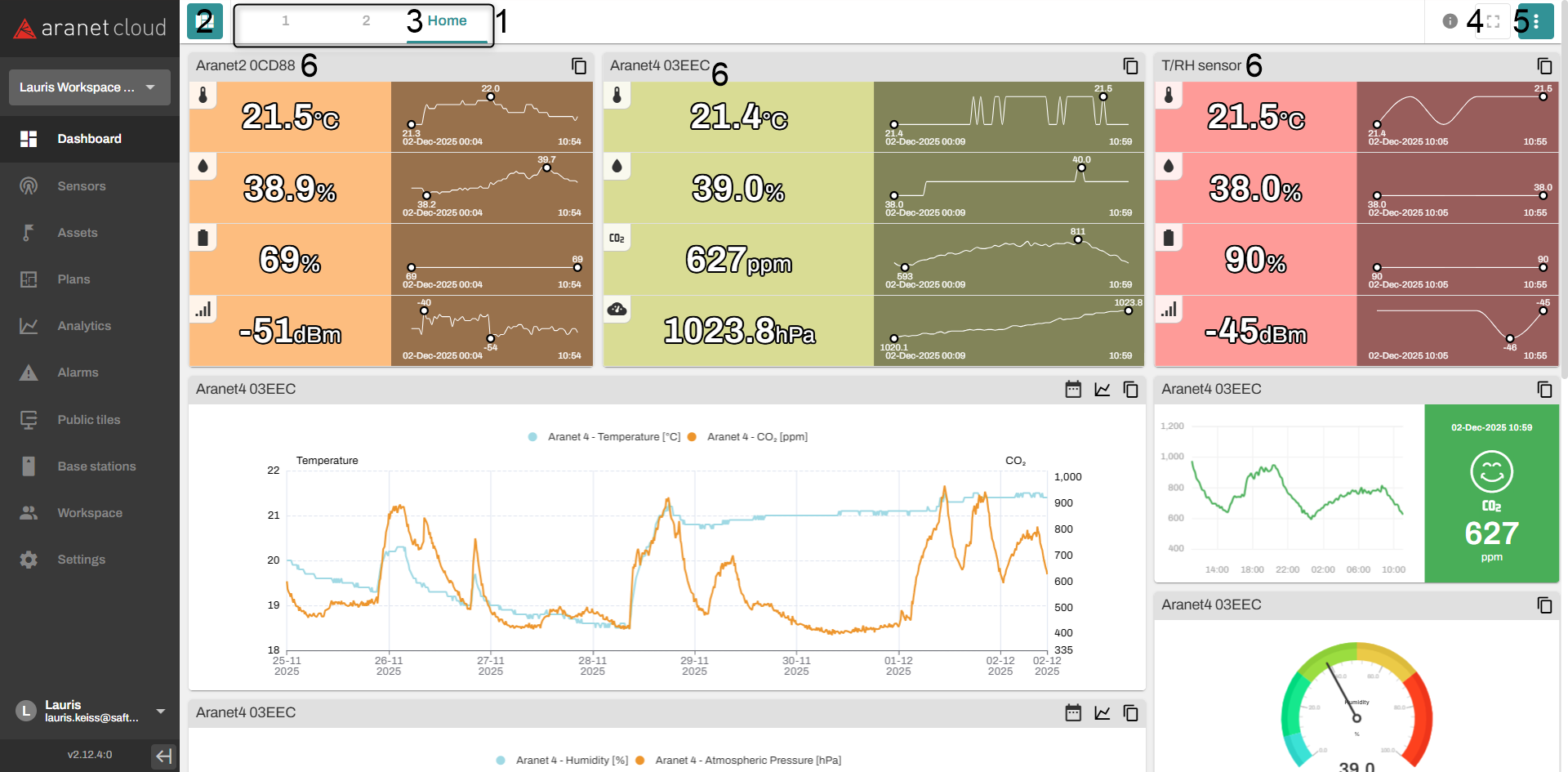Image resolution: width=1568 pixels, height=772 pixels.
Task: Go to Sensors page
Action: point(81,186)
